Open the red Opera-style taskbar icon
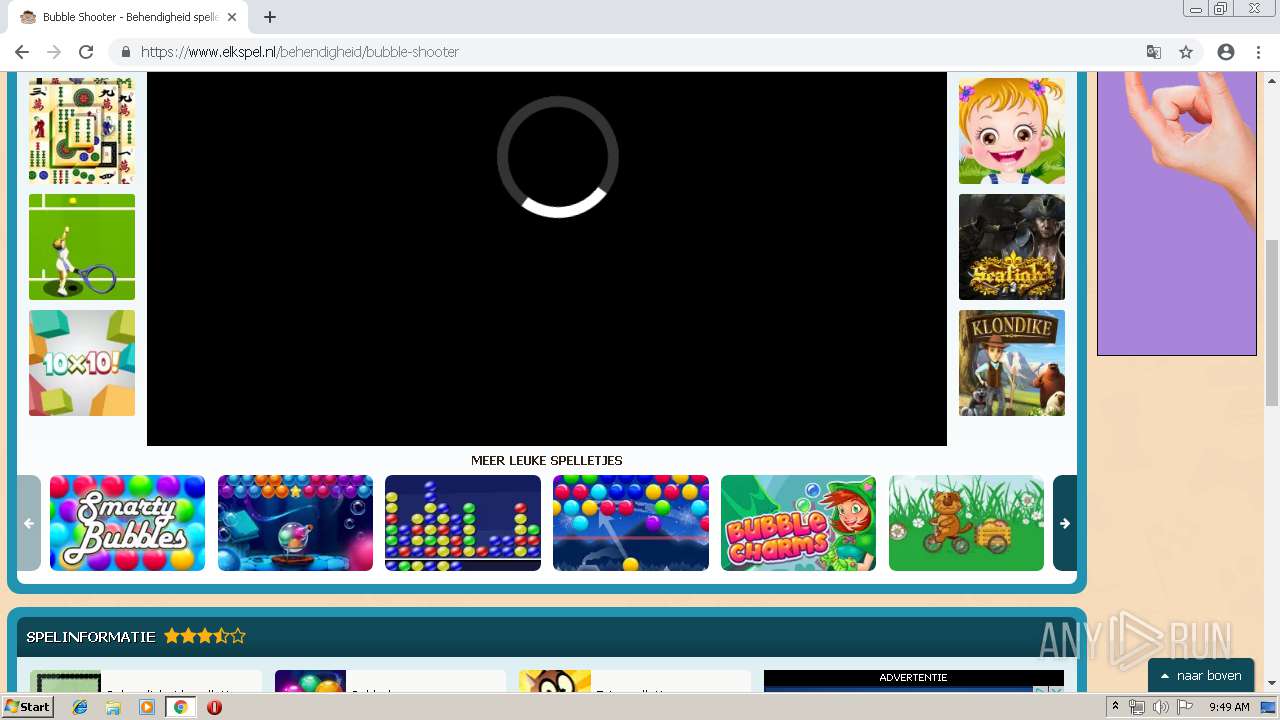Screen dimensions: 1280x720 (214, 707)
